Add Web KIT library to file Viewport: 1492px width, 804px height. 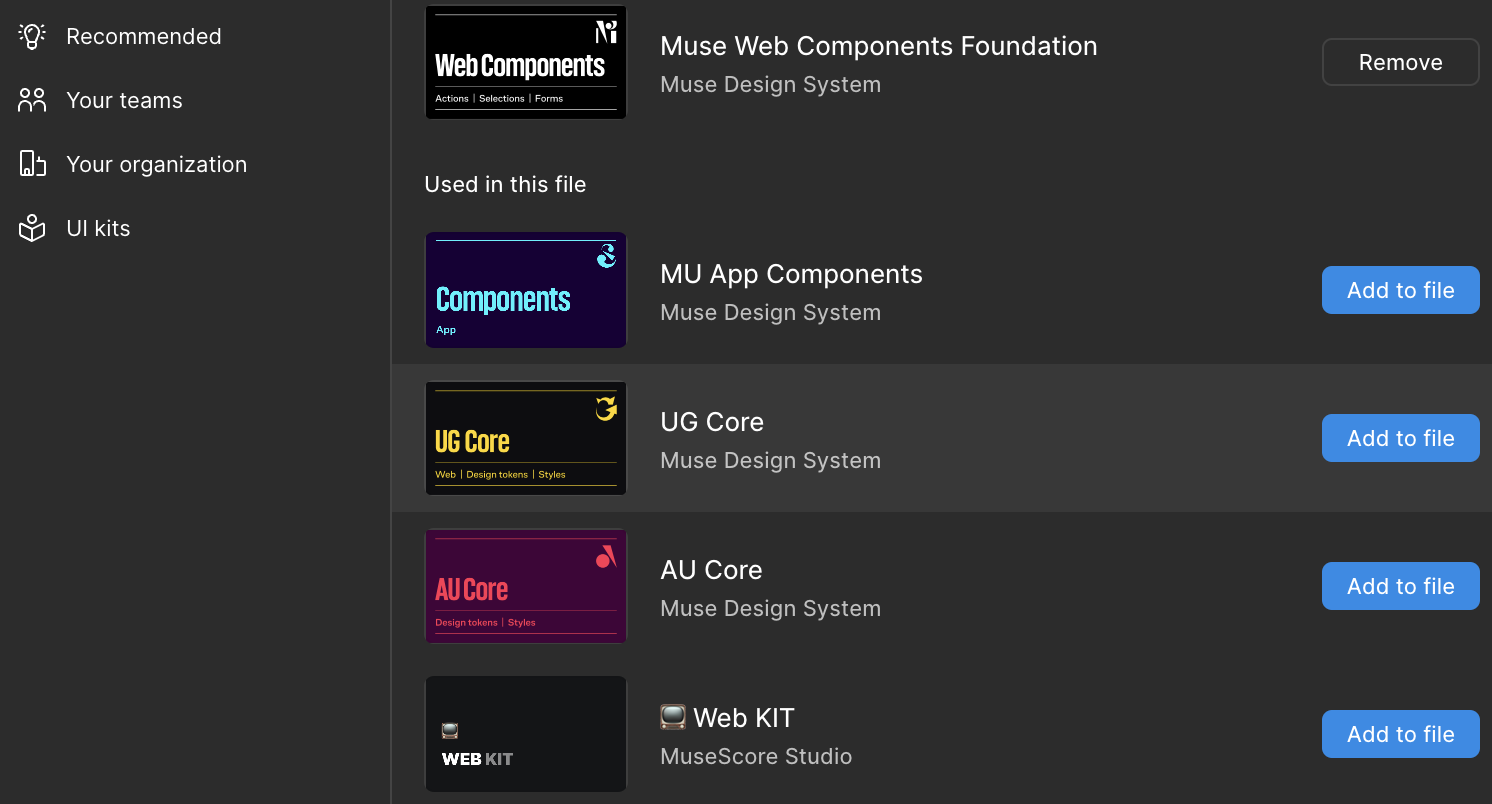(1400, 734)
